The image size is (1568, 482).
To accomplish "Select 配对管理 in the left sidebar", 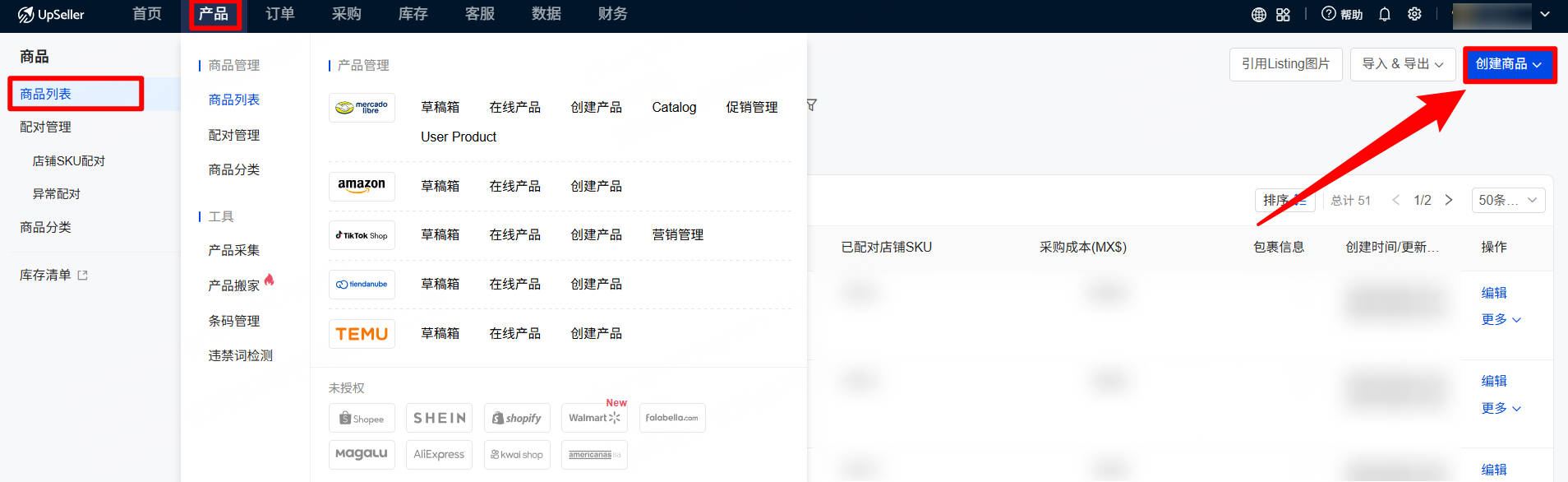I will 46,127.
